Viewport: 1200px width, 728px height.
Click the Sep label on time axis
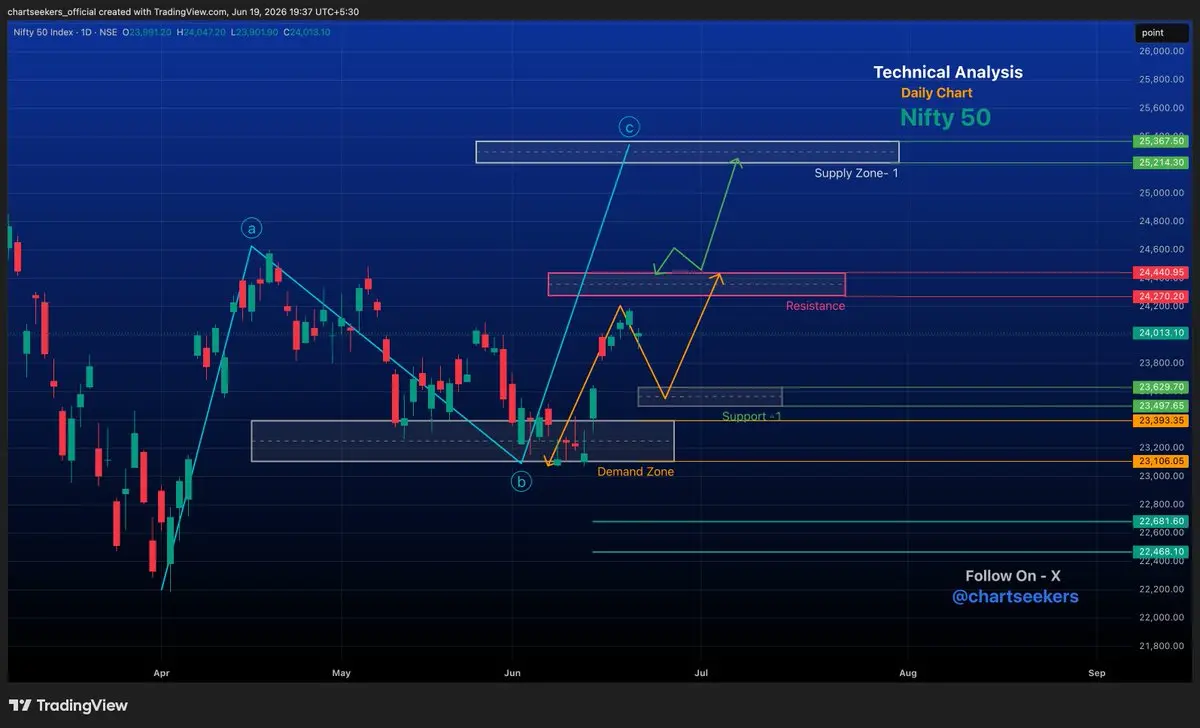point(1097,674)
